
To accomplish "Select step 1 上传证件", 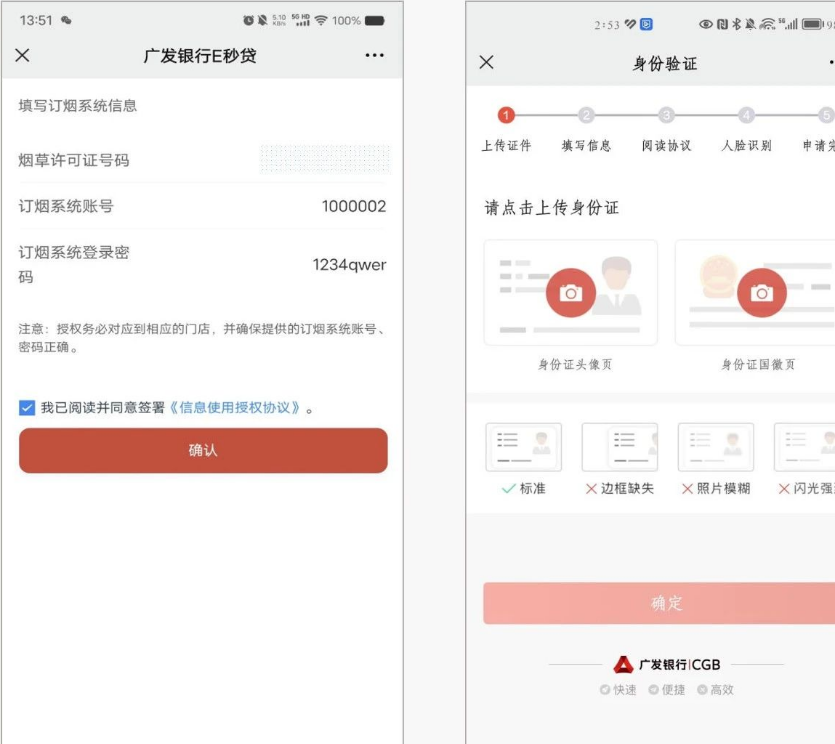I will [506, 116].
